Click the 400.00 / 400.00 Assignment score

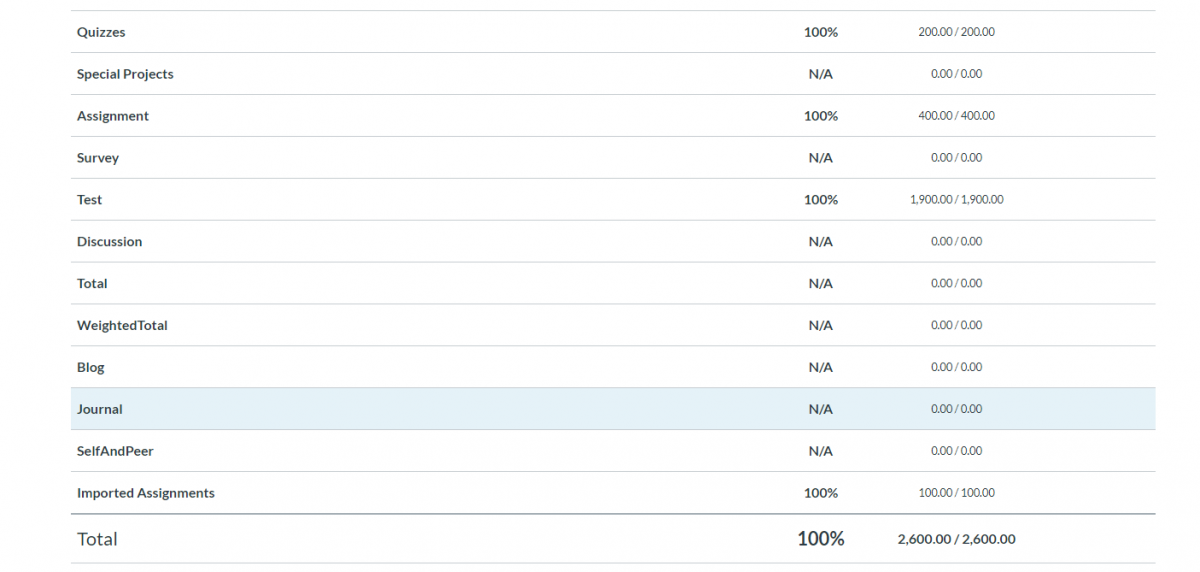pos(957,116)
